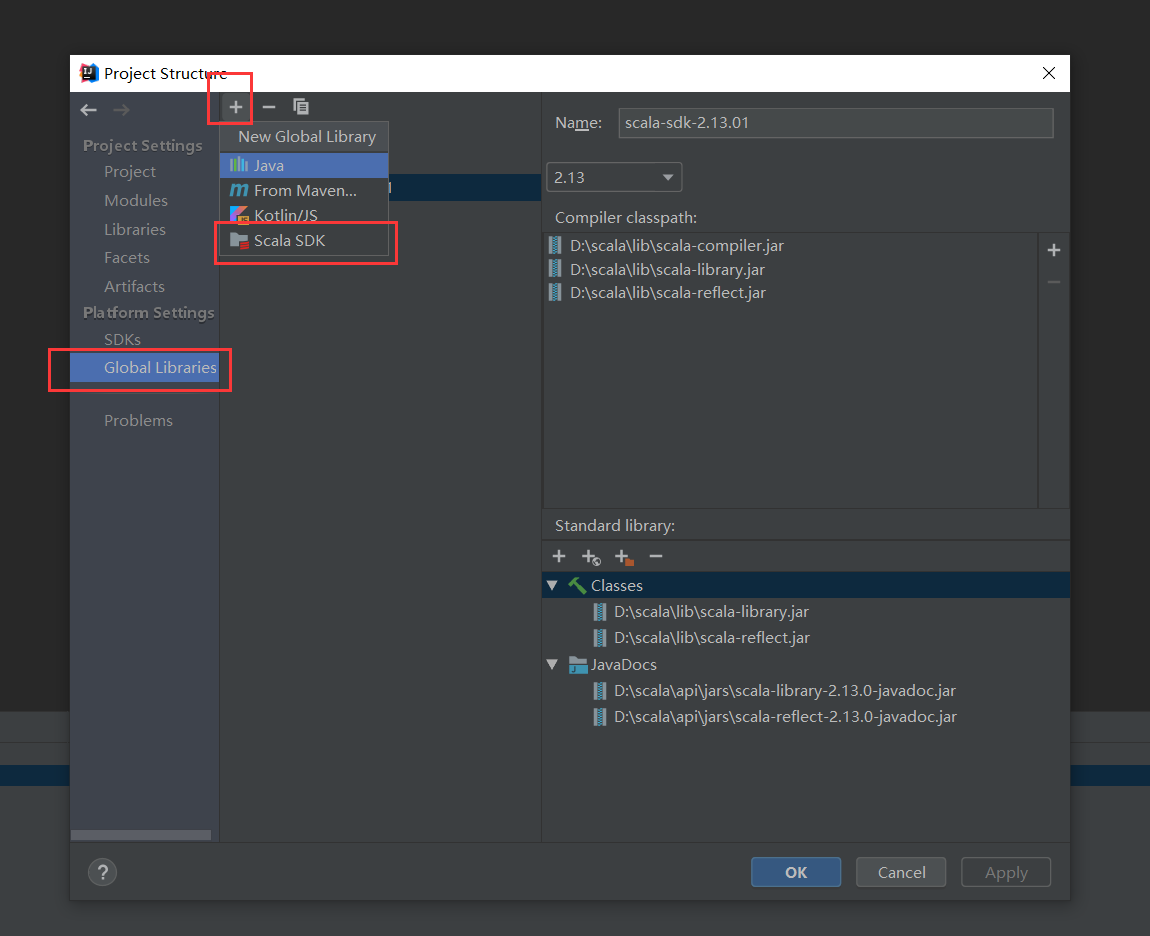This screenshot has height=936, width=1150.
Task: Remove standard library entry with the minus icon
Action: [656, 556]
